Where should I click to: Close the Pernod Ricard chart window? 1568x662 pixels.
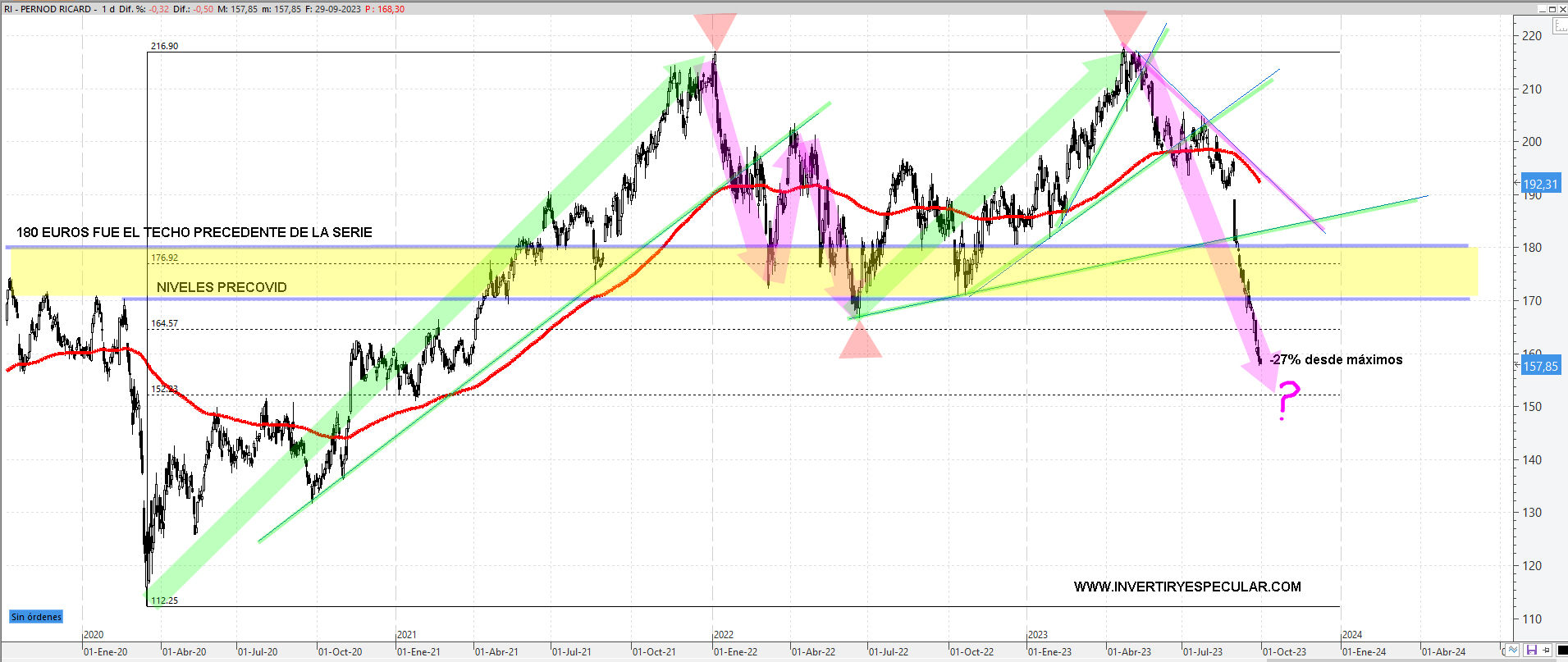[x=1562, y=8]
